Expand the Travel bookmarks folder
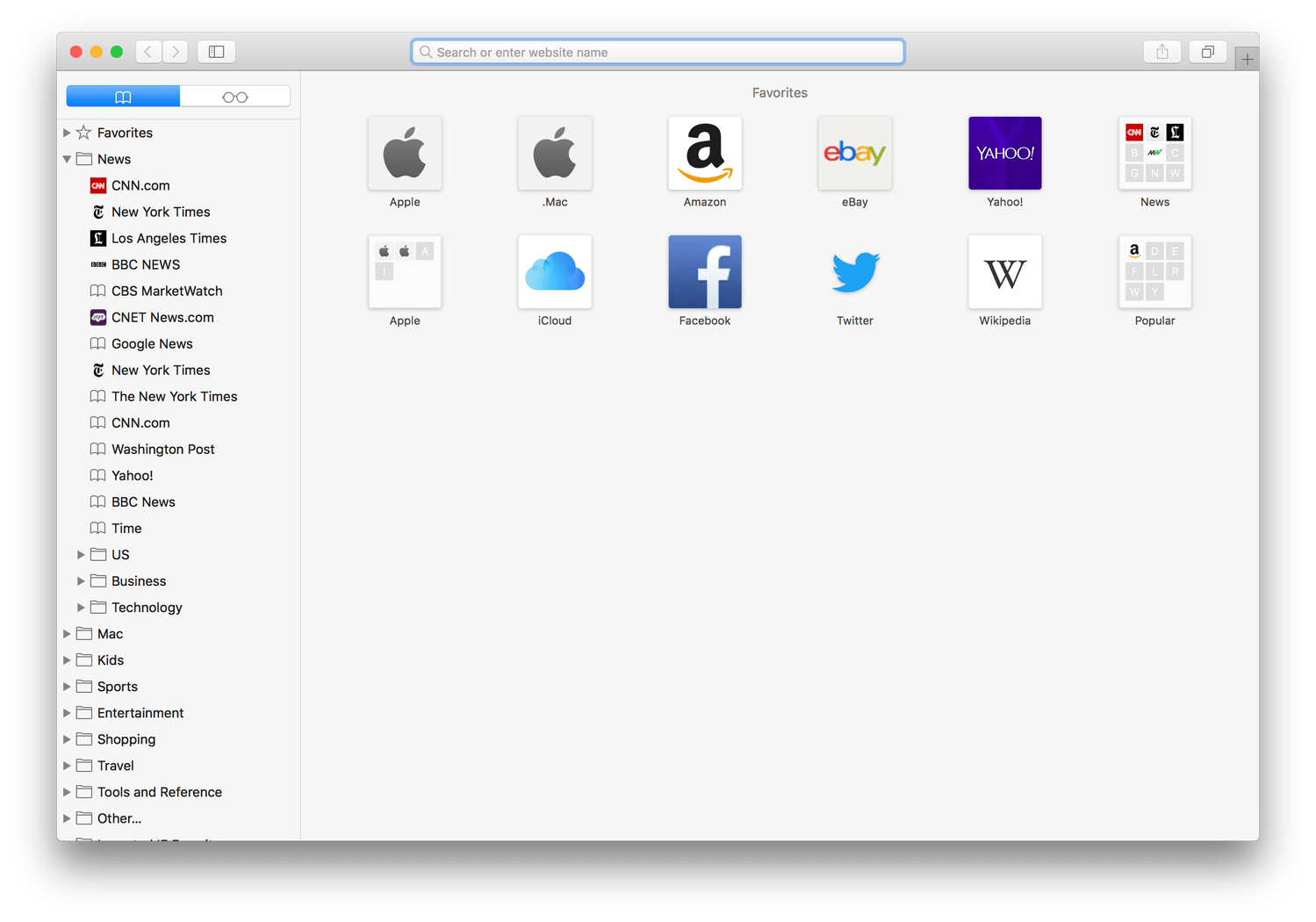This screenshot has height=922, width=1316. [x=67, y=765]
